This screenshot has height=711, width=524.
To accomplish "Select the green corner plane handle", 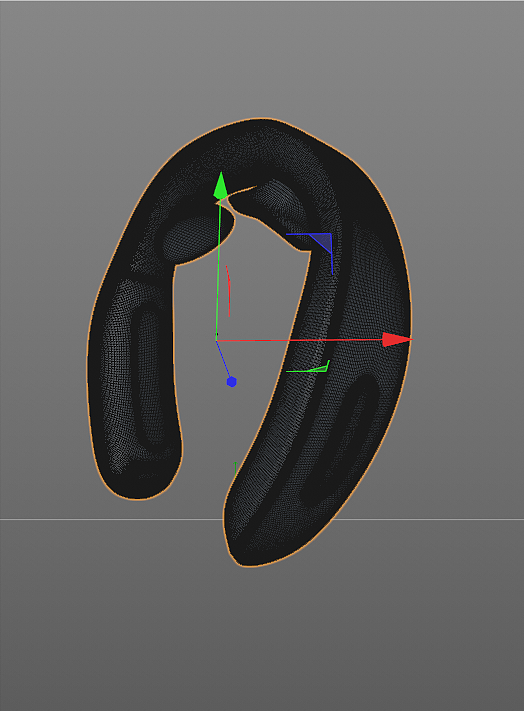I will pyautogui.click(x=319, y=368).
